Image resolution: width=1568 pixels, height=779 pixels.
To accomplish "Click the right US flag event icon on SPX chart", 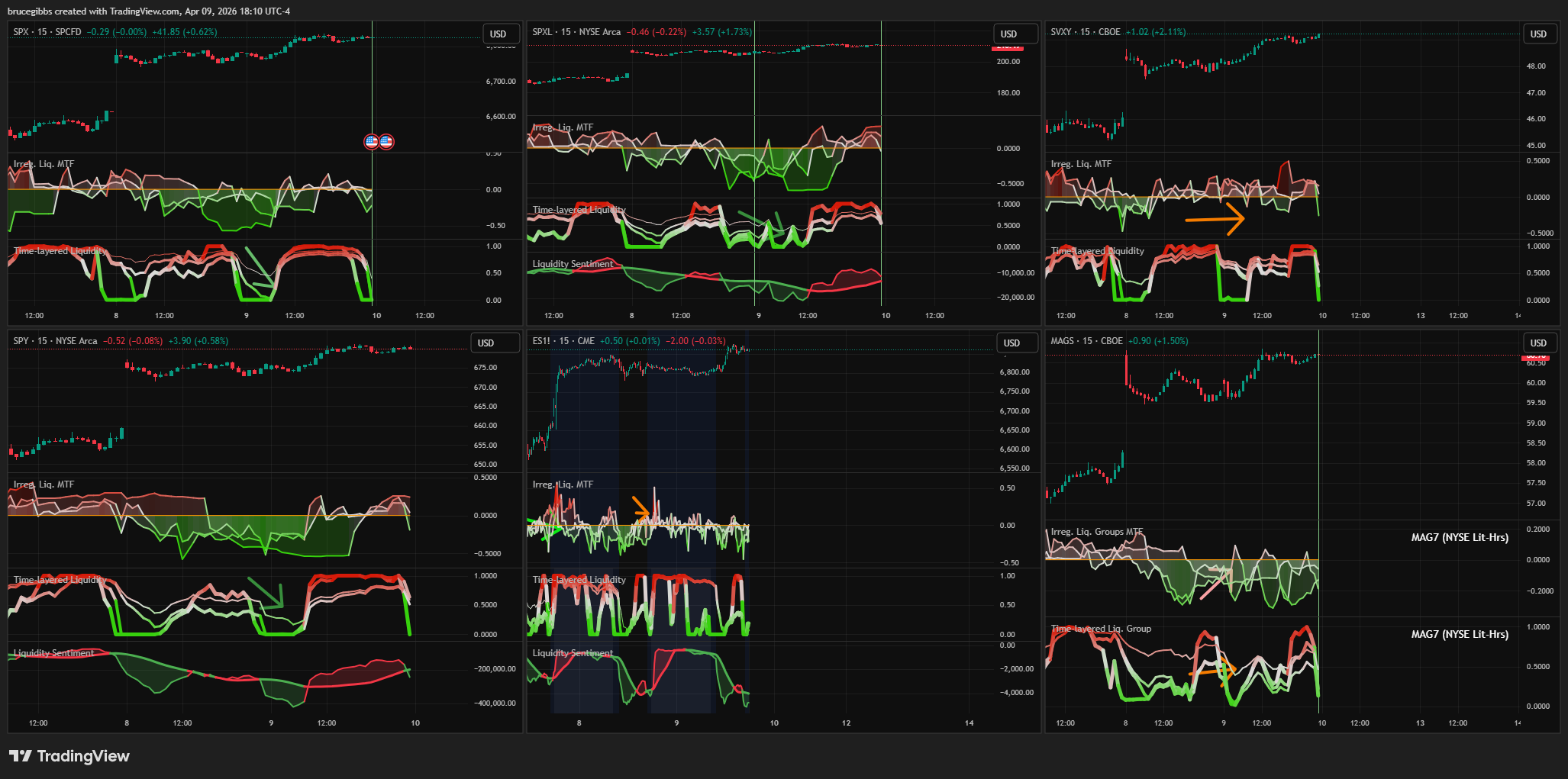I will coord(386,141).
